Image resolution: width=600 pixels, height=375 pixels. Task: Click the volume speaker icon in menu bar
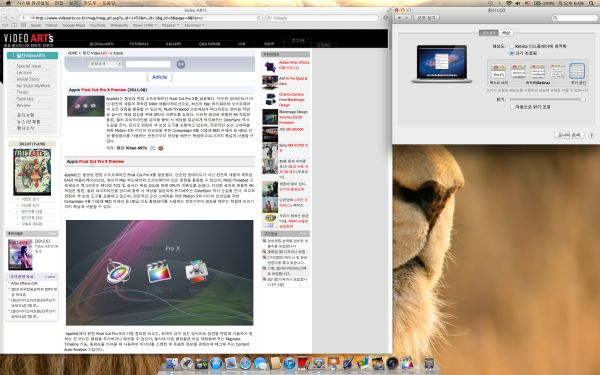point(518,3)
